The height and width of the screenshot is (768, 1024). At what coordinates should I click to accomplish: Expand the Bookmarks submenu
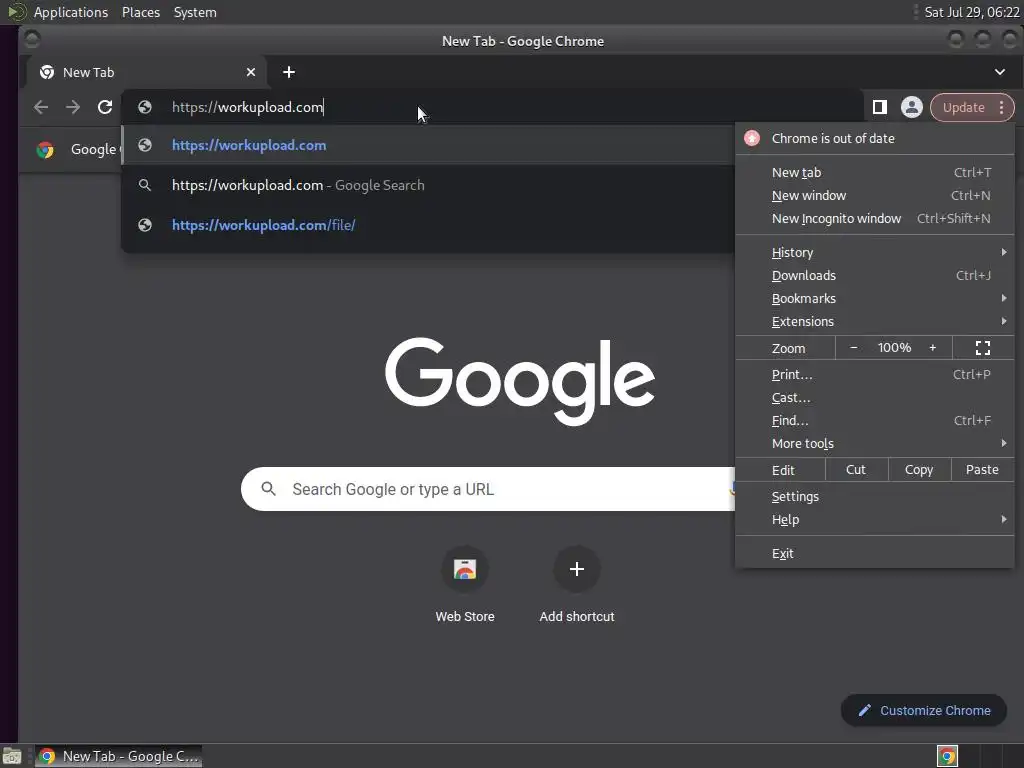coord(875,298)
